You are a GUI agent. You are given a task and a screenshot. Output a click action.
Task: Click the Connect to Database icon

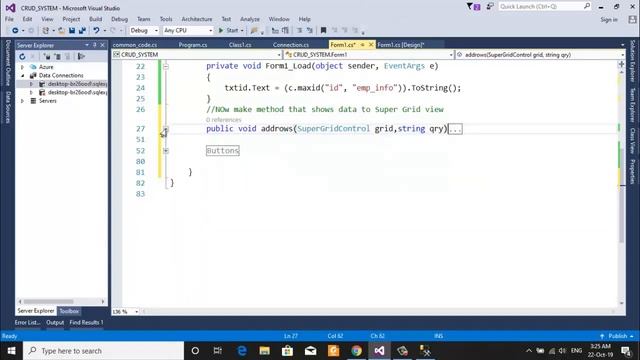click(47, 56)
